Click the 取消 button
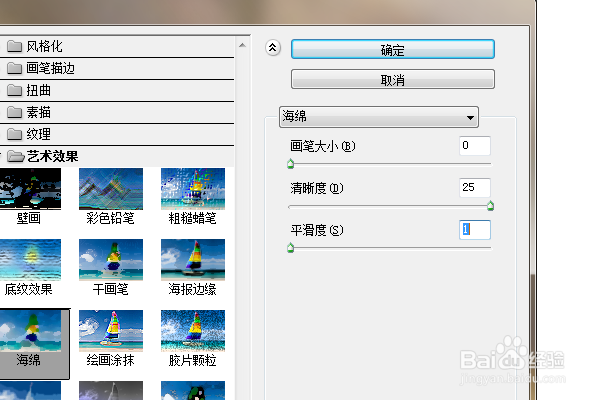 point(393,79)
